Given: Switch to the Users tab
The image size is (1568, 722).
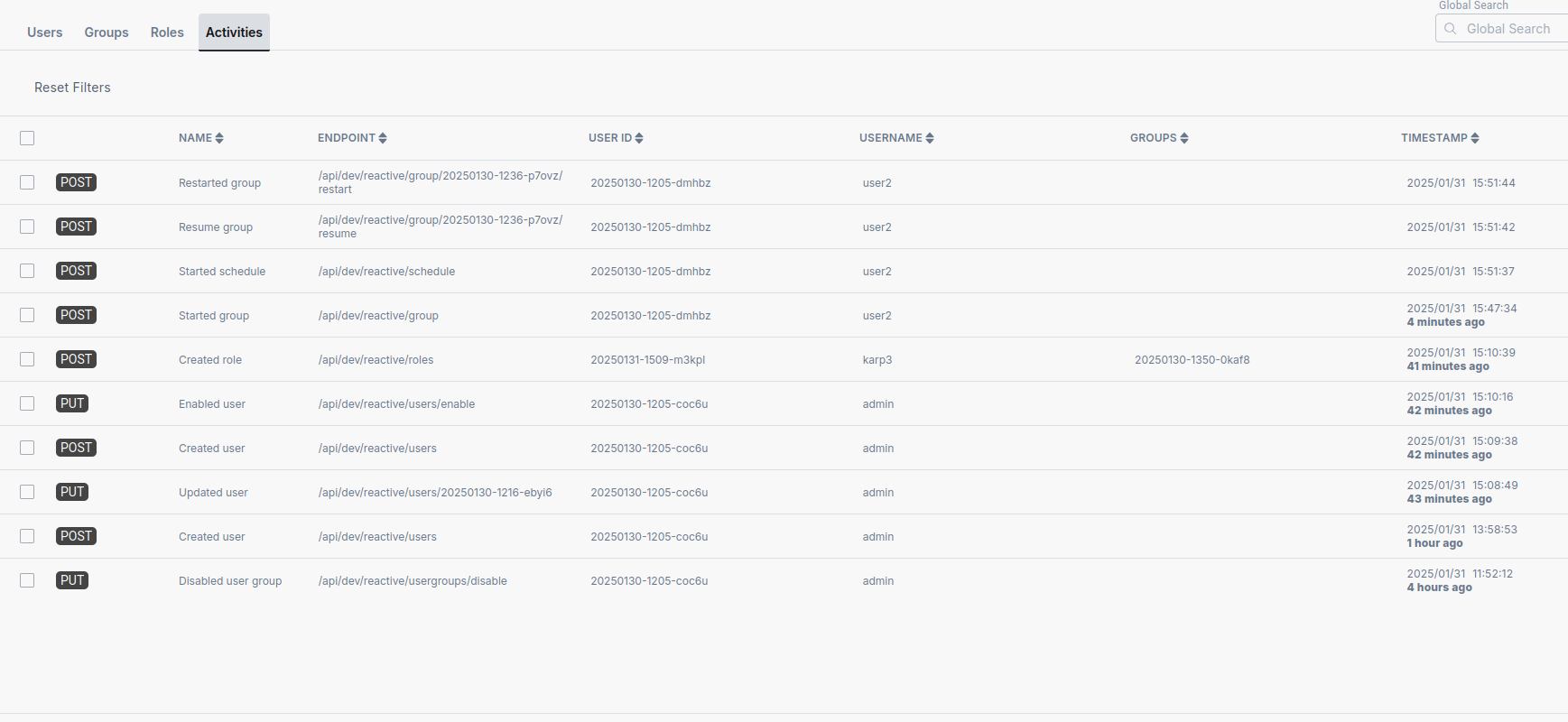Looking at the screenshot, I should point(44,32).
